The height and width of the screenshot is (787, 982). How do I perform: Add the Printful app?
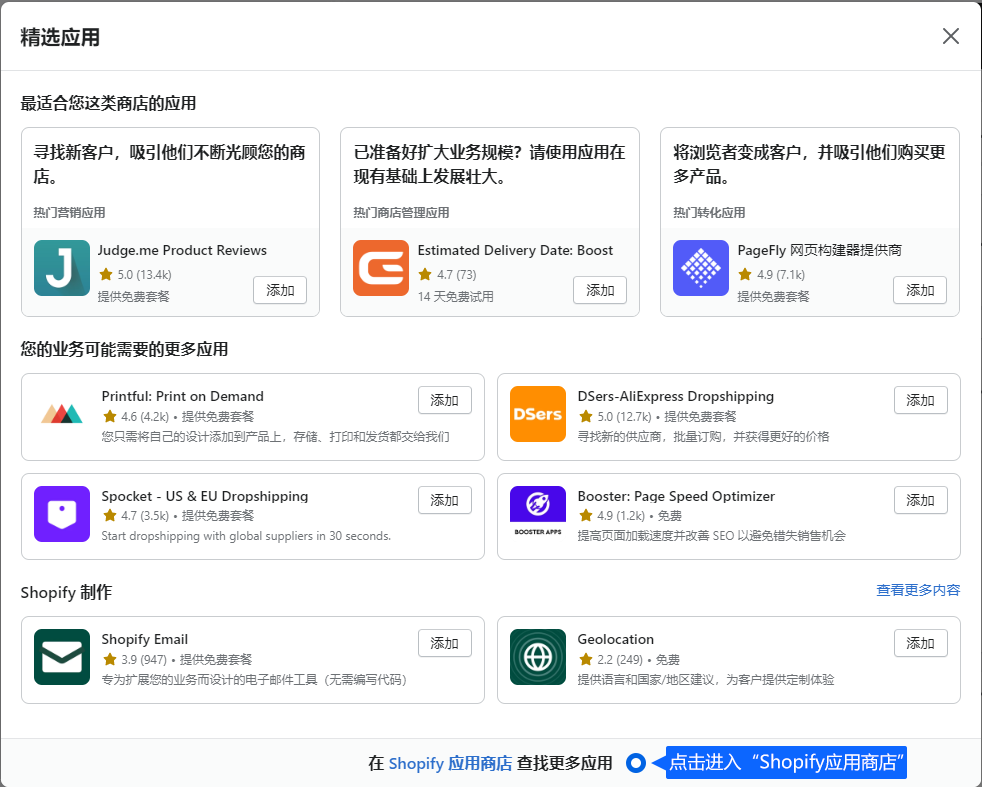[444, 400]
